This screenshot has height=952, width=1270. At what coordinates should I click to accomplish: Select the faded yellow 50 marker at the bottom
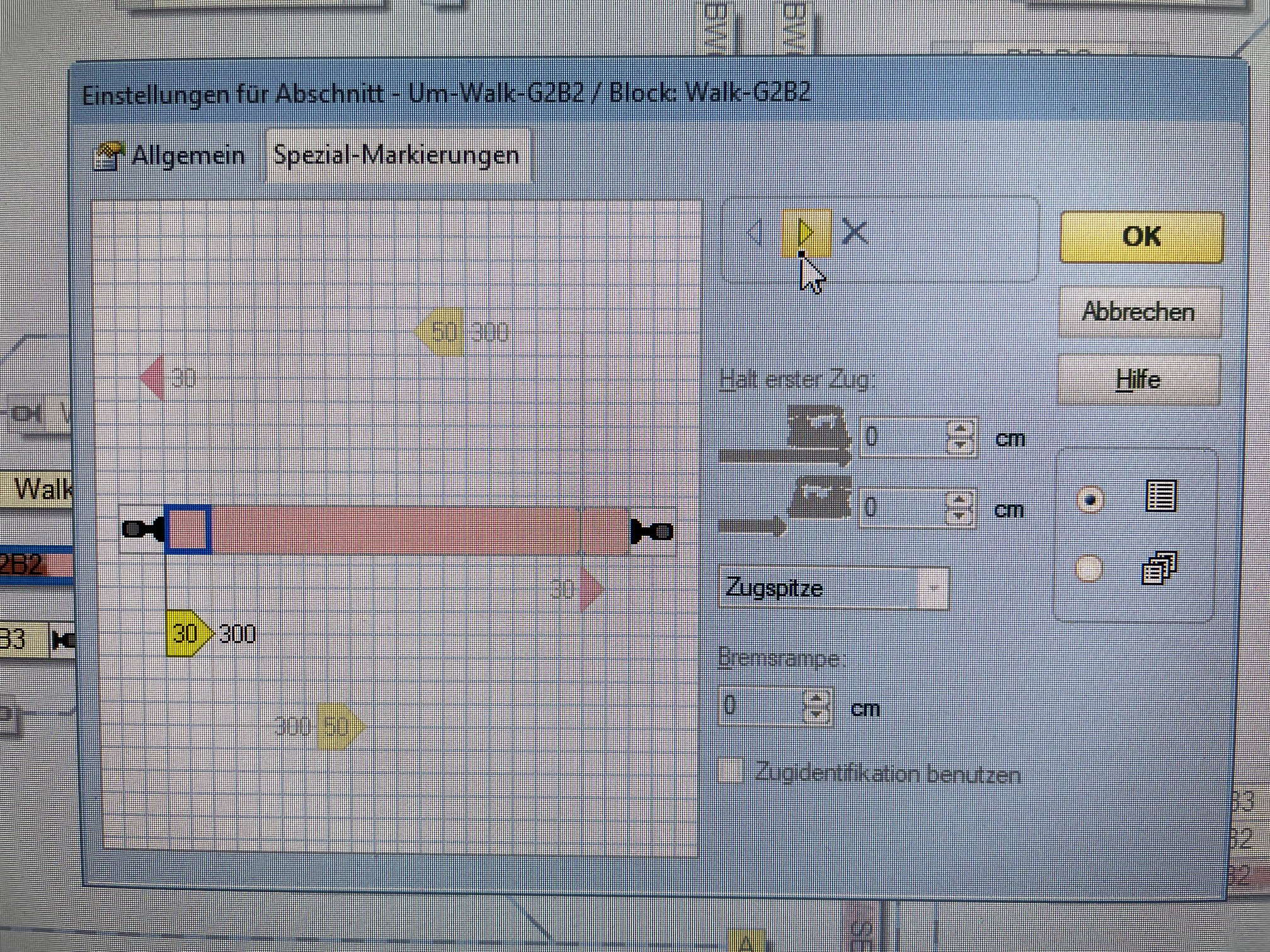pyautogui.click(x=338, y=727)
